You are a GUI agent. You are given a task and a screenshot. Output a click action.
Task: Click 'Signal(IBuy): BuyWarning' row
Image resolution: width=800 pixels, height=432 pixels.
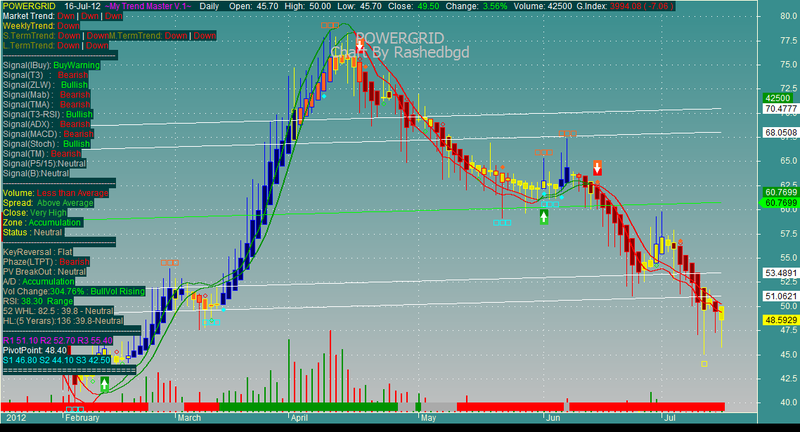pos(52,65)
